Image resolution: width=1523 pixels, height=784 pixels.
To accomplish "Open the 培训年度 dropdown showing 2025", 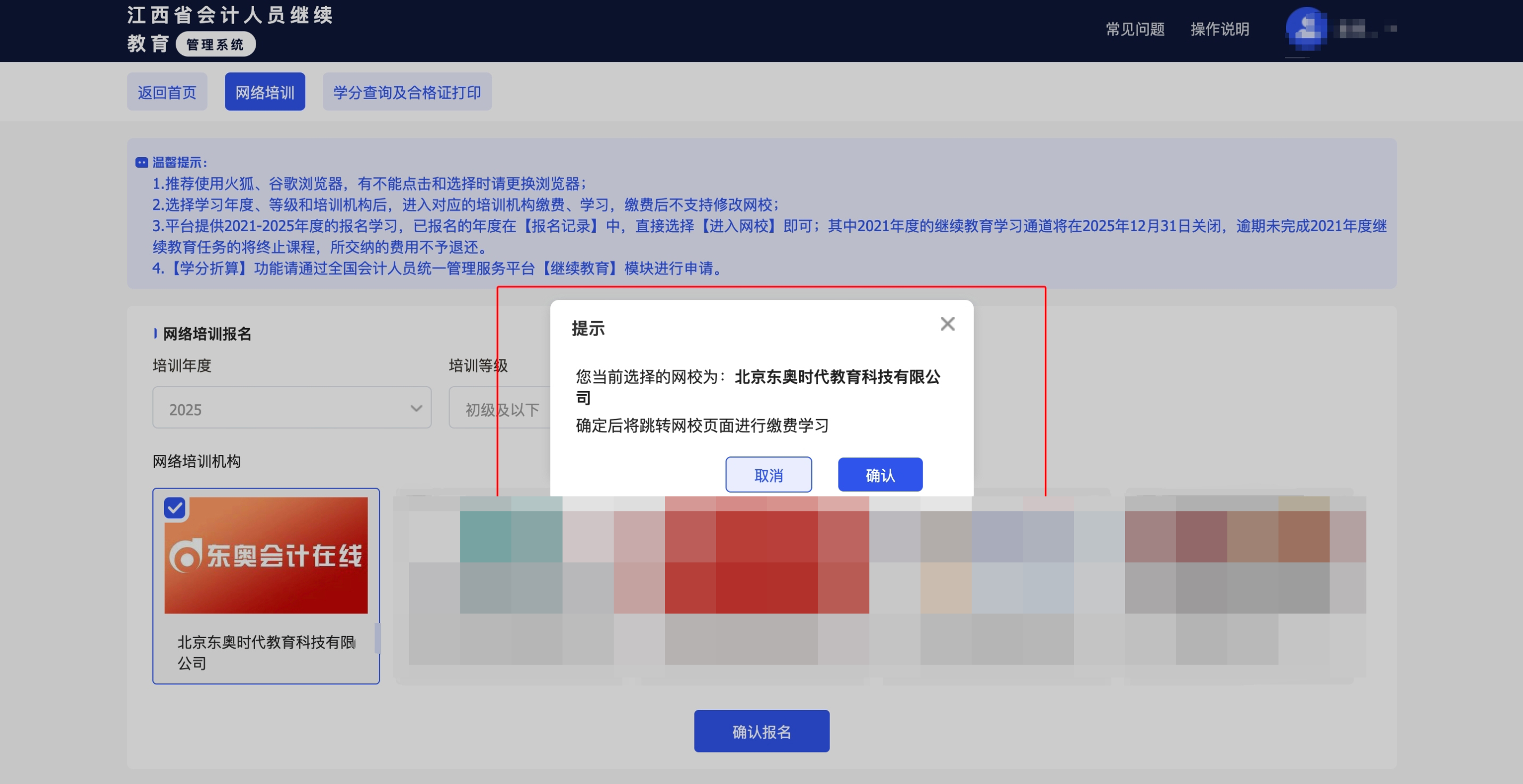I will (x=291, y=408).
